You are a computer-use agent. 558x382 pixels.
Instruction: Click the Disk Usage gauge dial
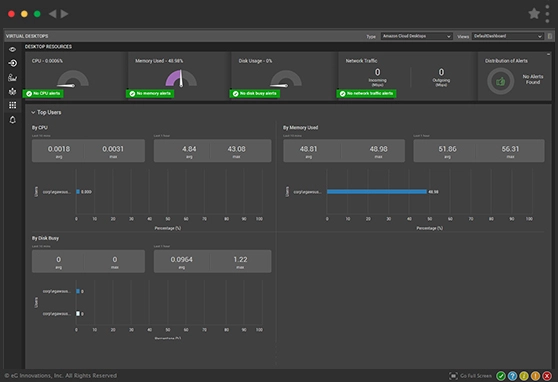pos(286,79)
